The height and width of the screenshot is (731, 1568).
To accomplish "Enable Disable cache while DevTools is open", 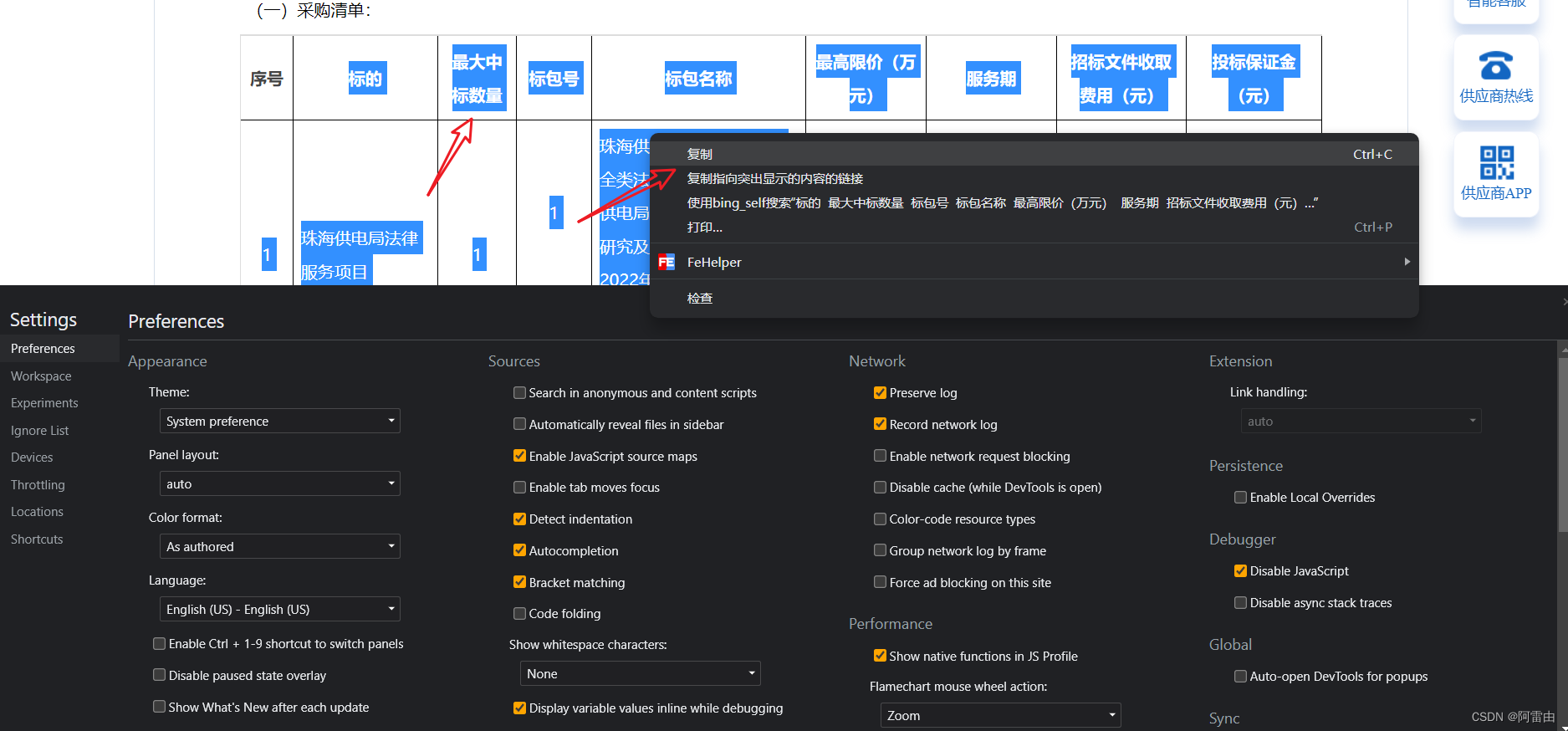I will (x=880, y=487).
